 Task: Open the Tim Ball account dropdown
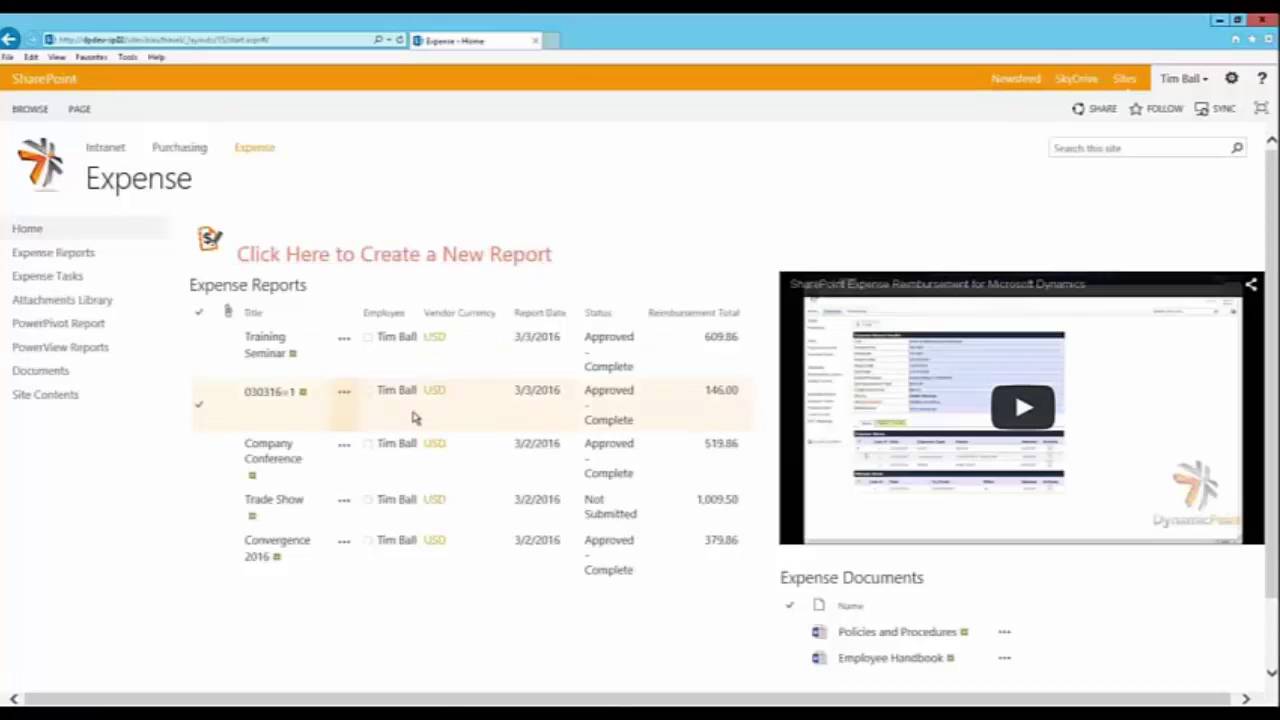coord(1183,78)
